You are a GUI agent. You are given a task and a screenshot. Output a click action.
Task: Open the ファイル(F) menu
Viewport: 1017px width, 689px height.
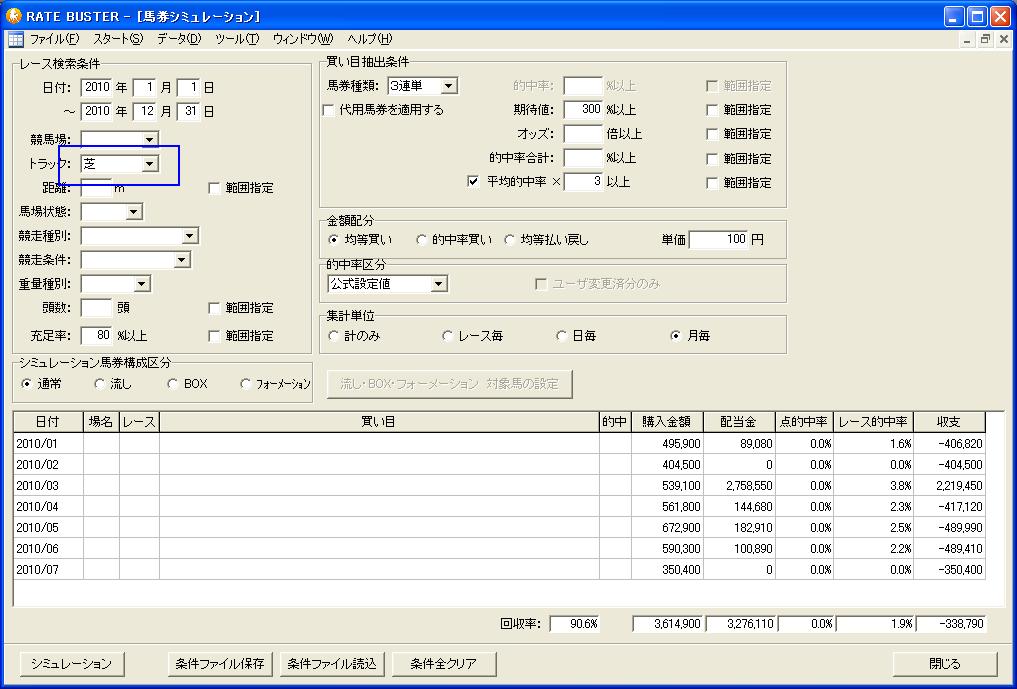point(54,39)
